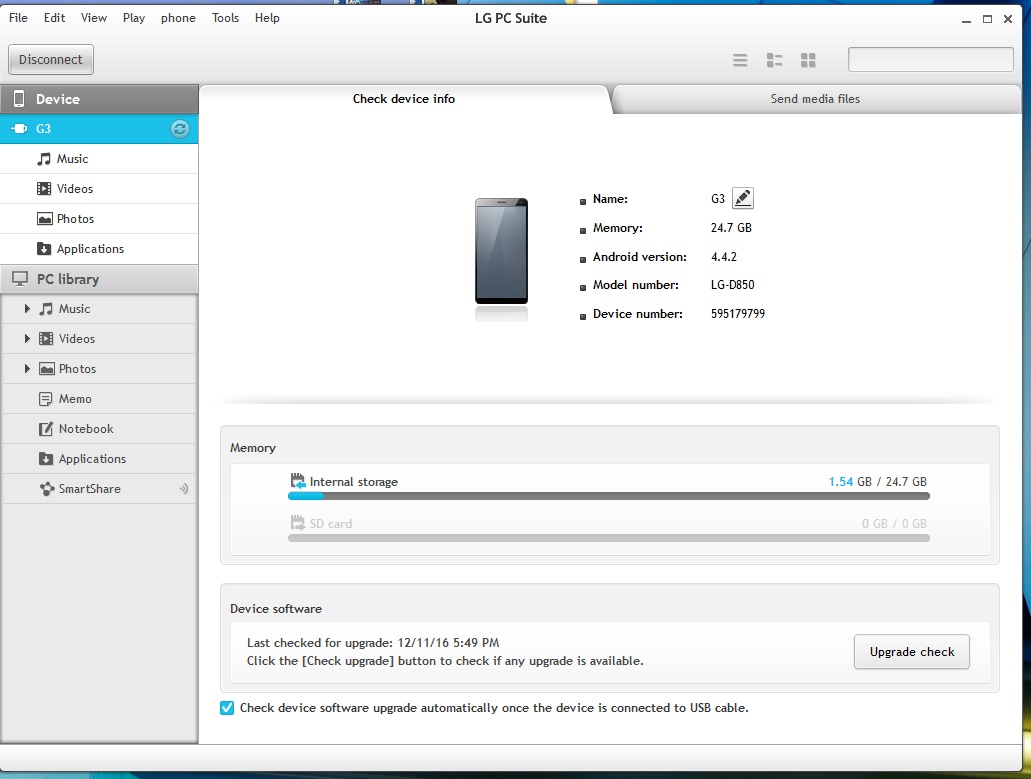Open Applications under G3 device

click(x=99, y=248)
